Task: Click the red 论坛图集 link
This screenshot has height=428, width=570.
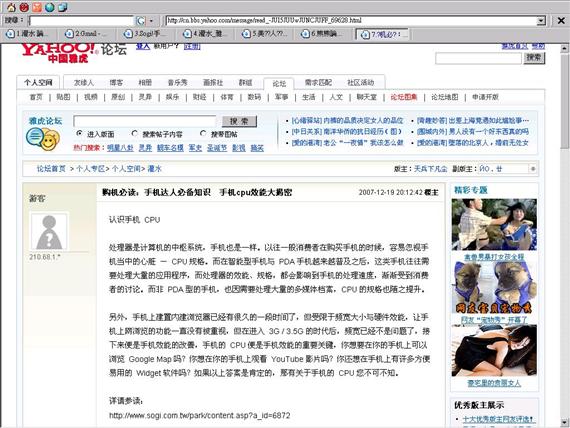Action: 404,97
